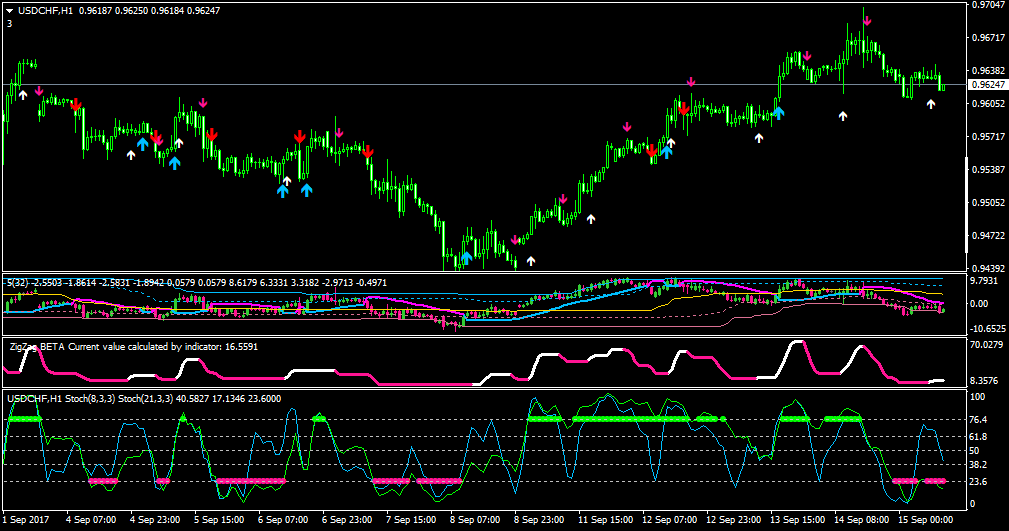
Task: Click the 12 Sep 23:00 time label
Action: click(x=734, y=519)
